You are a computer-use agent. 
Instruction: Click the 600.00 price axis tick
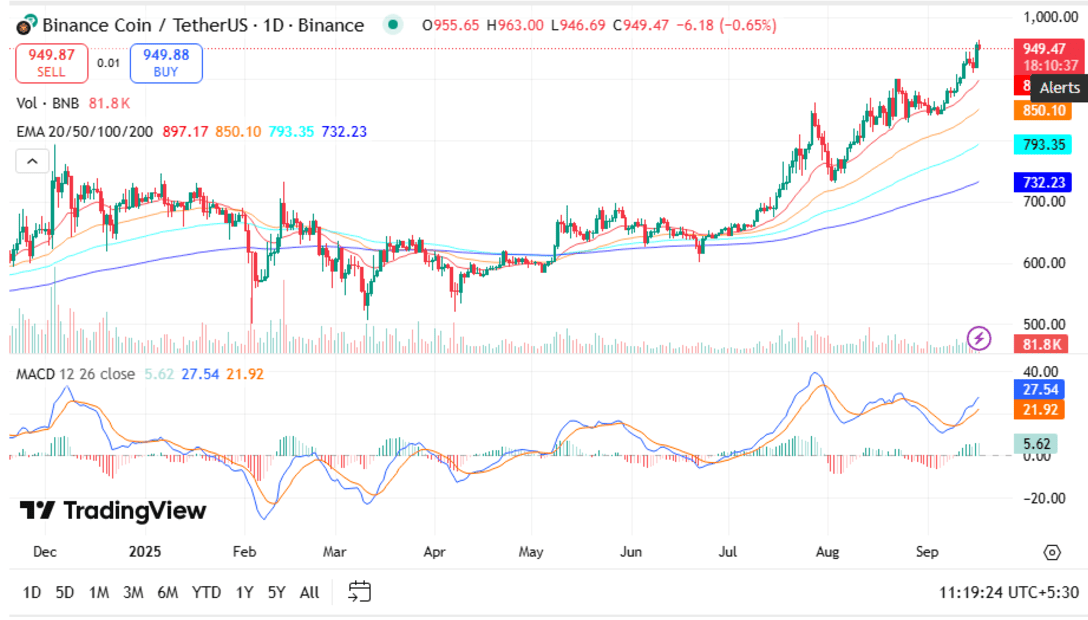click(x=1044, y=263)
